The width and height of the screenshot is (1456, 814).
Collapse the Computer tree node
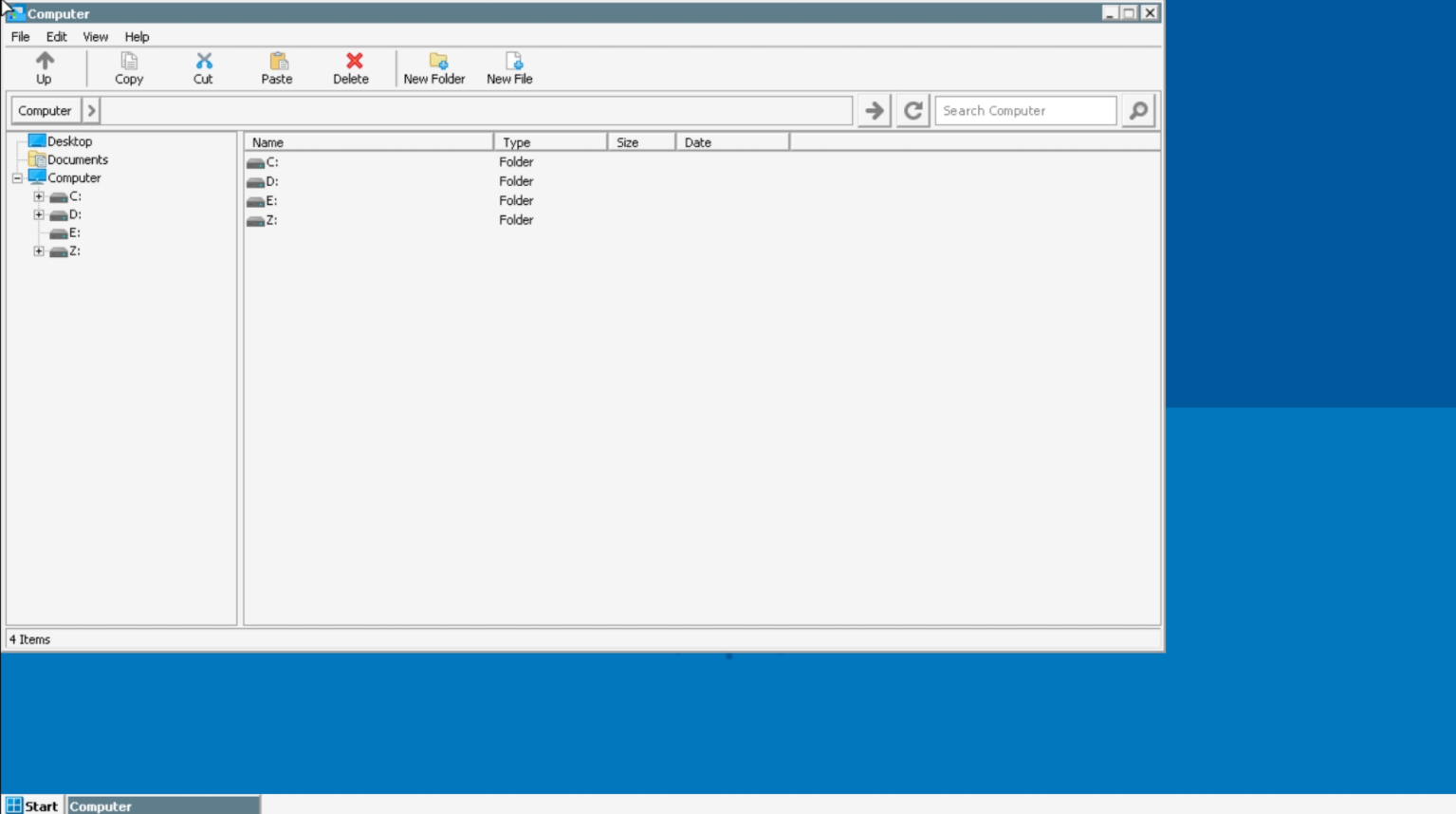click(x=17, y=178)
